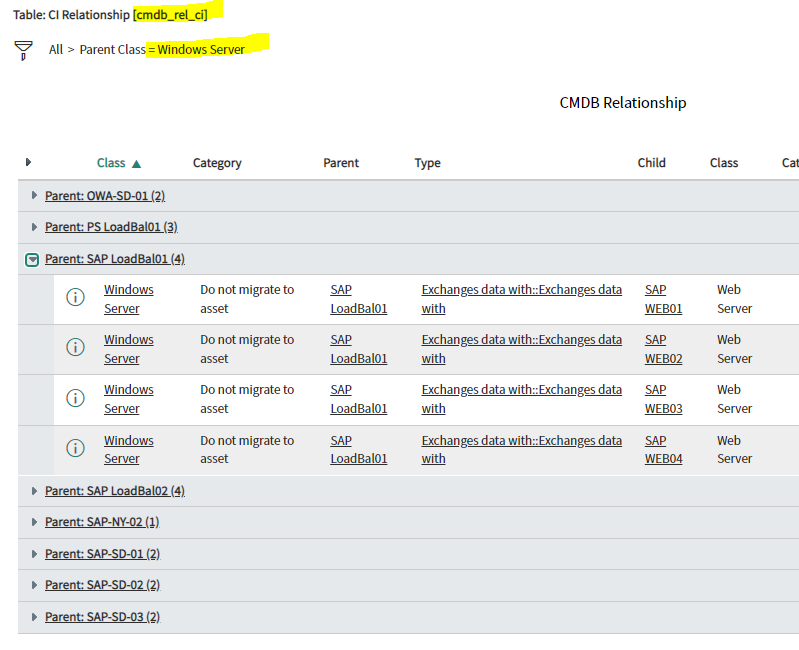Screen dimensions: 799x650
Task: Select 'Do not migrate to asset' in WEB01 row
Action: pyautogui.click(x=247, y=299)
